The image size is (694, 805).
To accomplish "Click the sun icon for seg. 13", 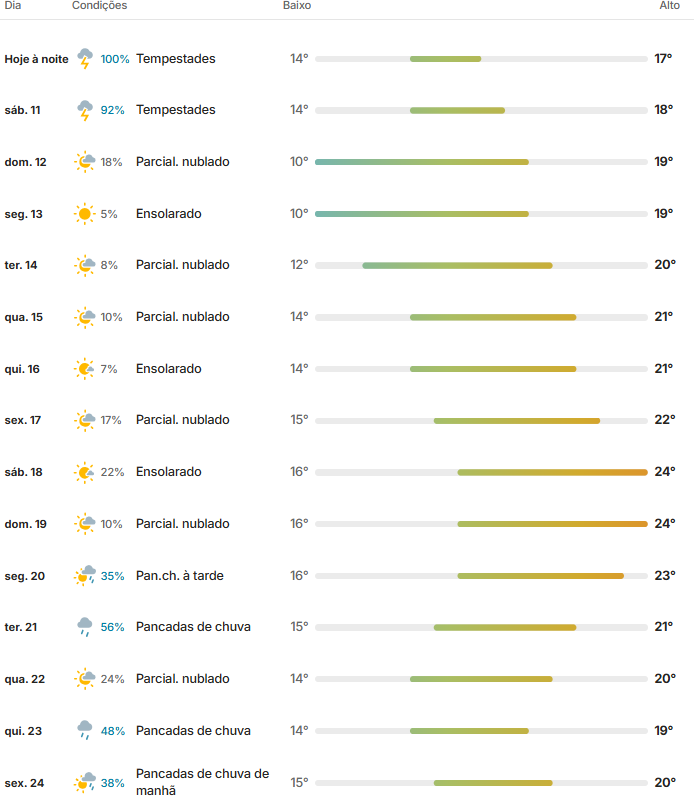I will (x=85, y=214).
